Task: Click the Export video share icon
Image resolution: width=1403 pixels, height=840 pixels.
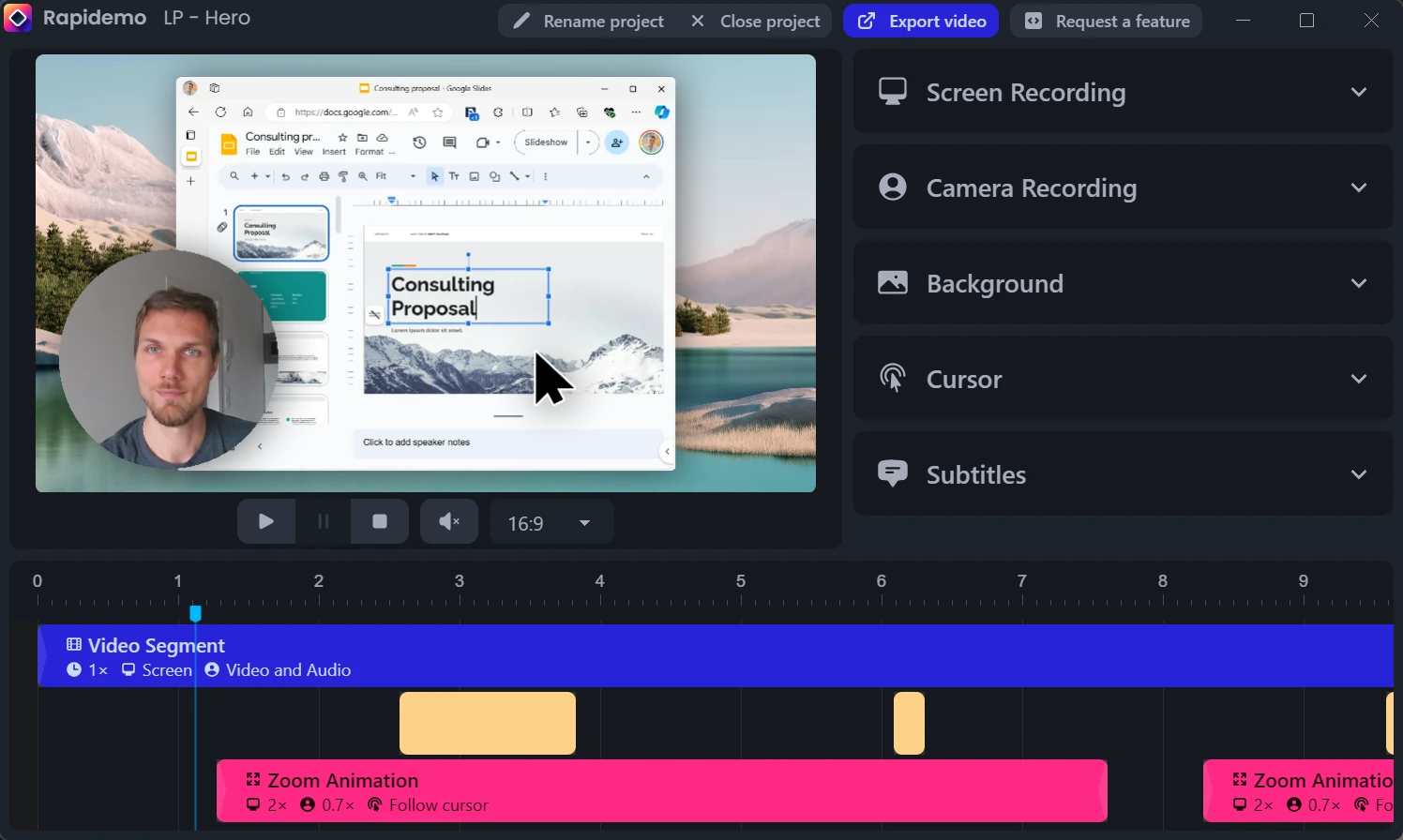Action: click(866, 21)
